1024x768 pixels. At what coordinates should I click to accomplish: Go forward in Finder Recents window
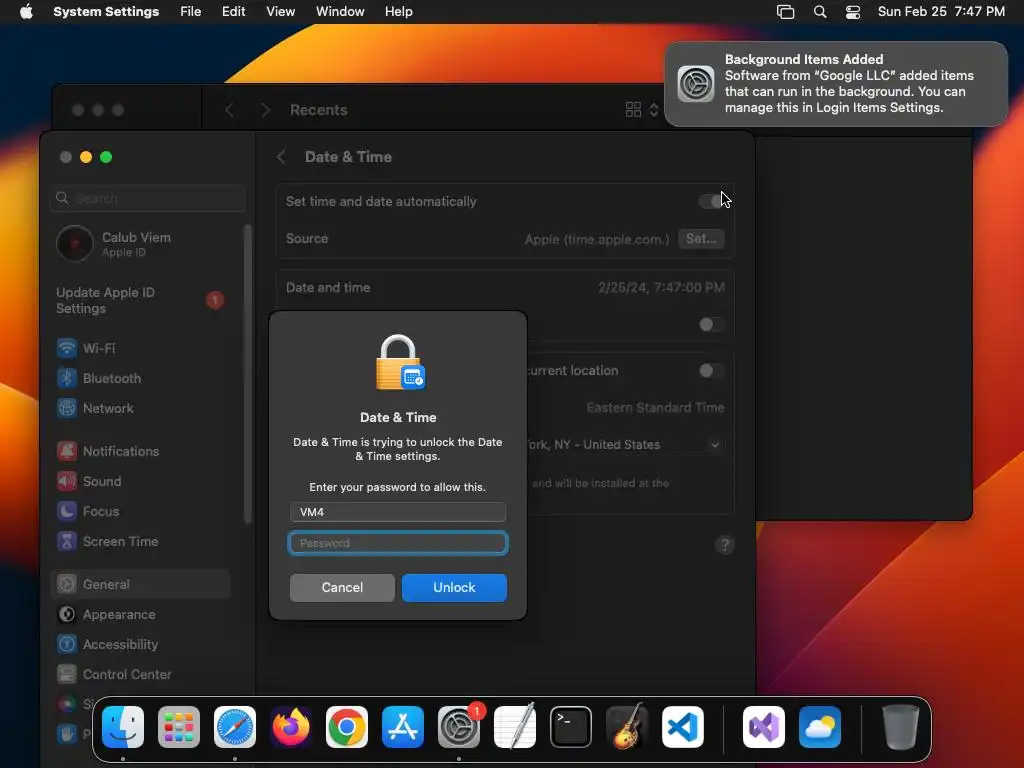coord(265,110)
